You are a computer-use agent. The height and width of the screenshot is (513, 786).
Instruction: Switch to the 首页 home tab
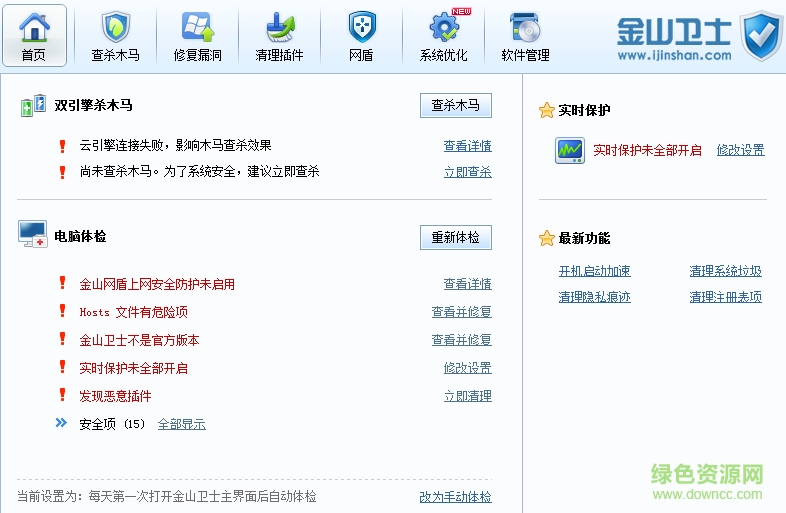click(34, 36)
